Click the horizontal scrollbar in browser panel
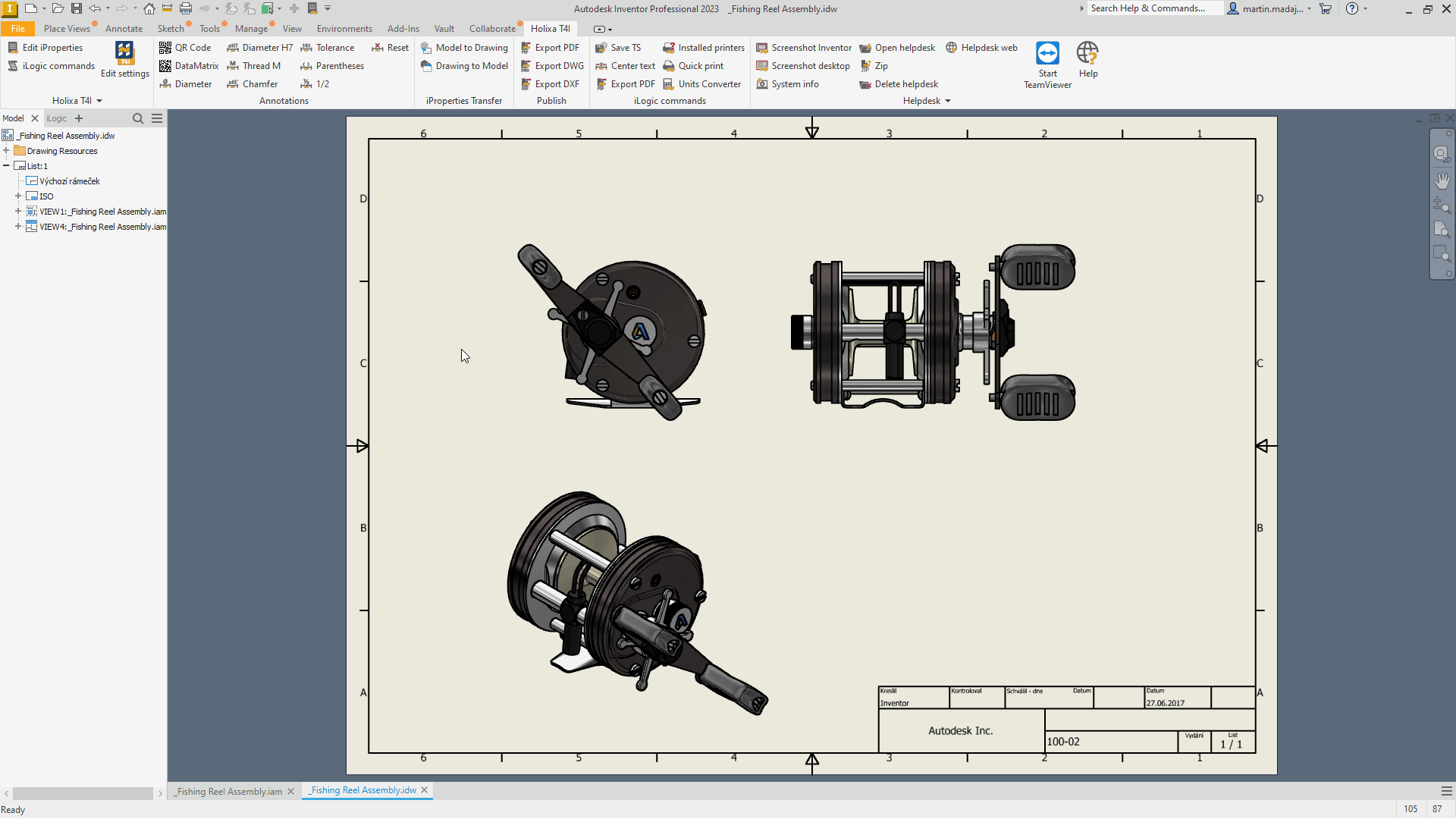1456x819 pixels. [x=83, y=793]
